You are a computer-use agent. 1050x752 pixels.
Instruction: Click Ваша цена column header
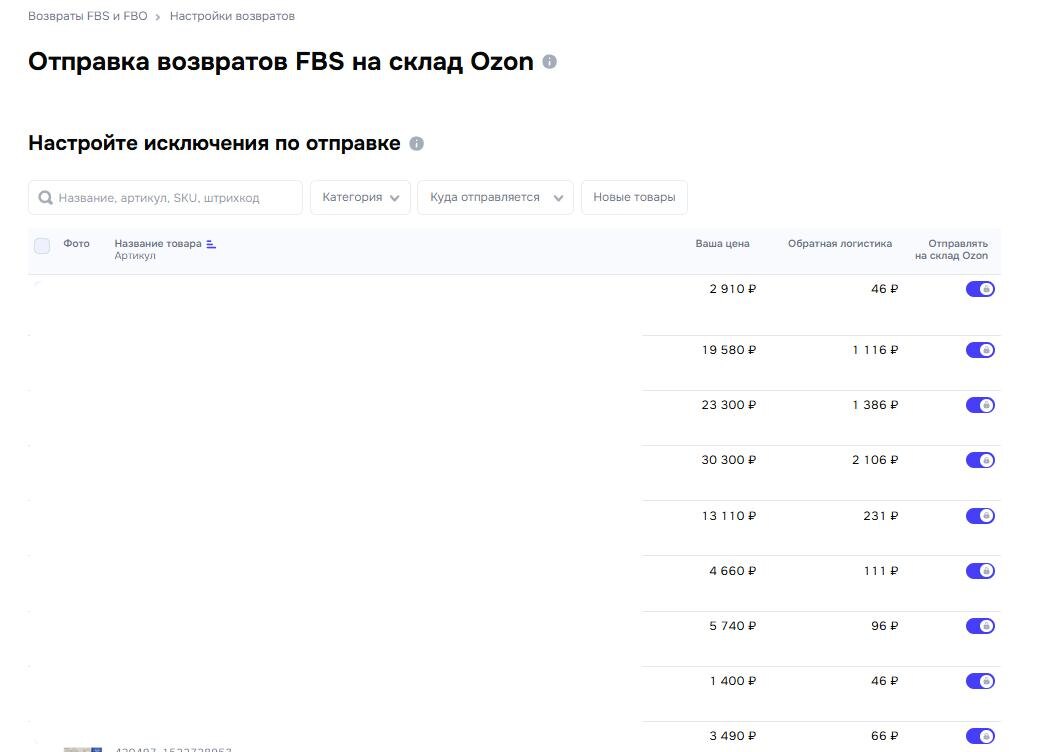tap(723, 244)
